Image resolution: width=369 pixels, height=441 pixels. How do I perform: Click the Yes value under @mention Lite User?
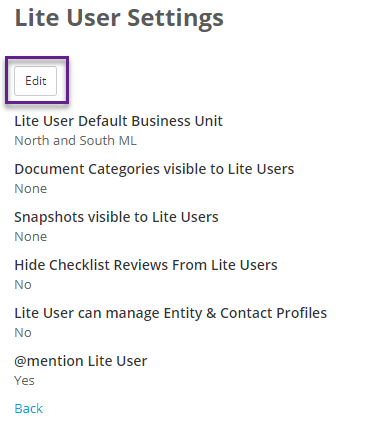tap(24, 381)
